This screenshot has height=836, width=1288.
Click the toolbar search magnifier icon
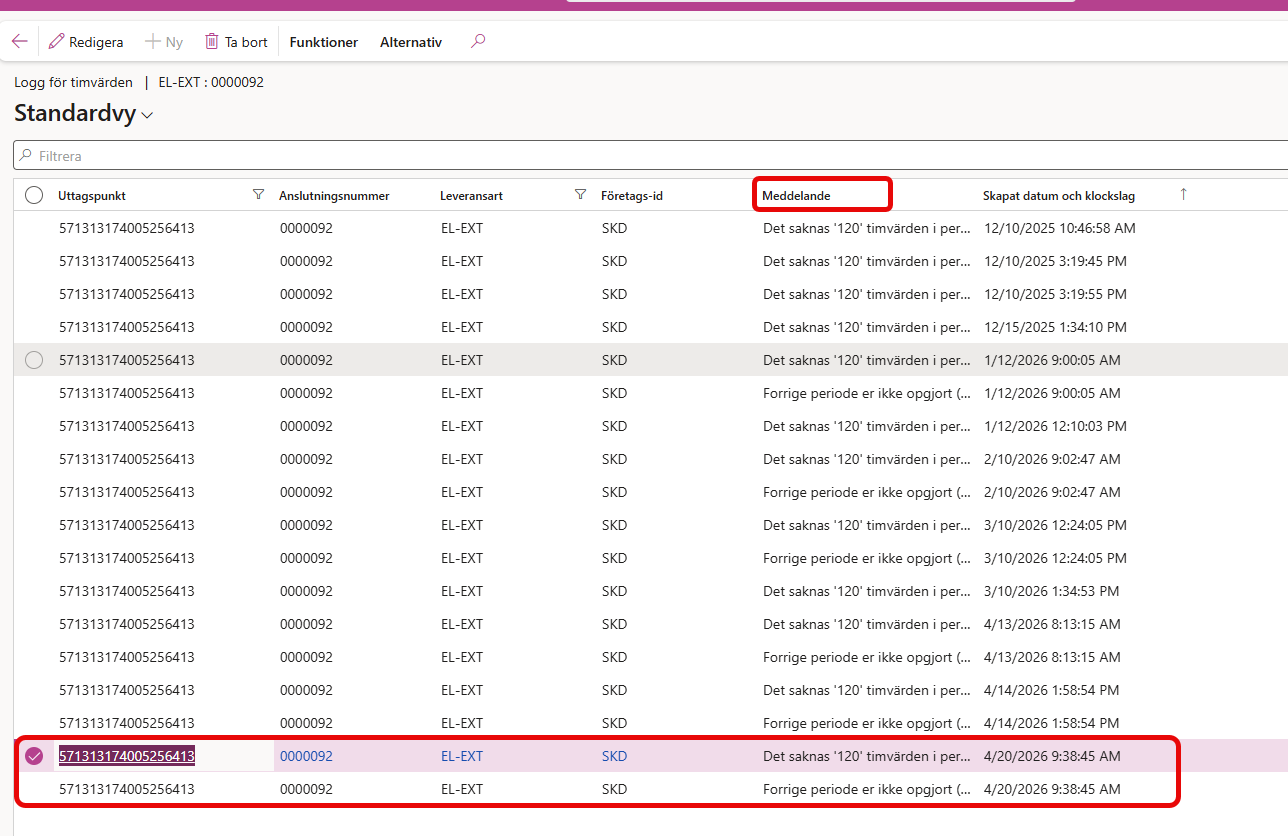coord(478,42)
